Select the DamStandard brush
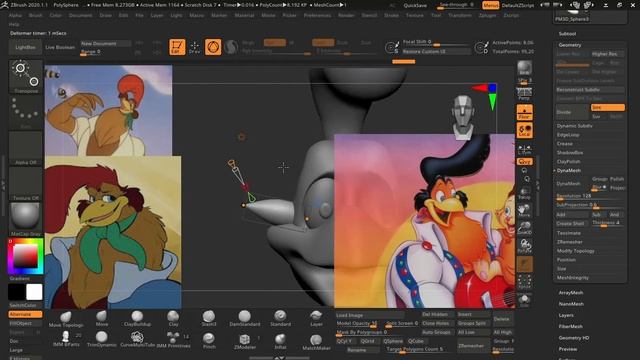This screenshot has height=360, width=640. (244, 319)
